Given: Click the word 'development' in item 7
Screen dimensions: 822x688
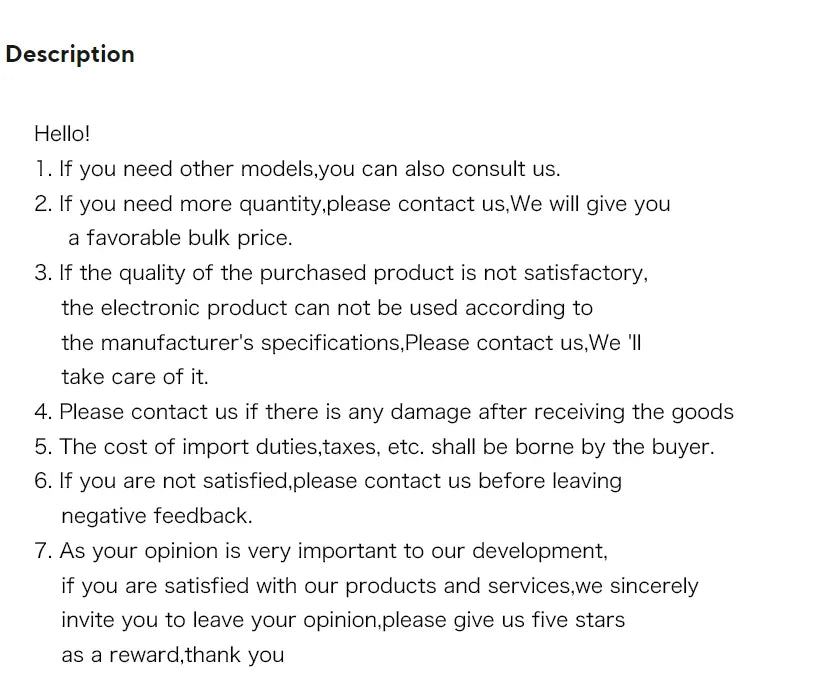Looking at the screenshot, I should point(537,552).
